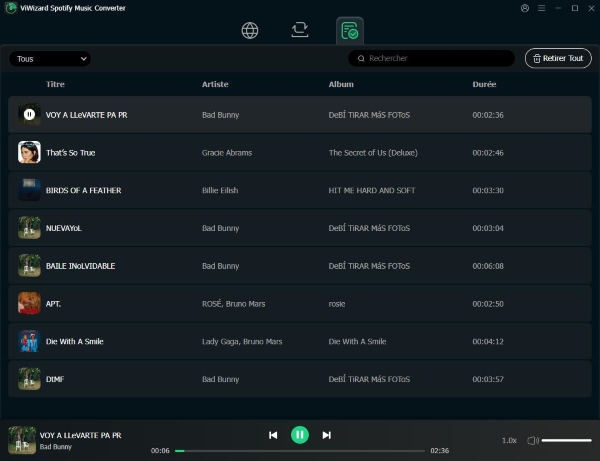
Task: Click the Retirer Tout button
Action: point(558,58)
